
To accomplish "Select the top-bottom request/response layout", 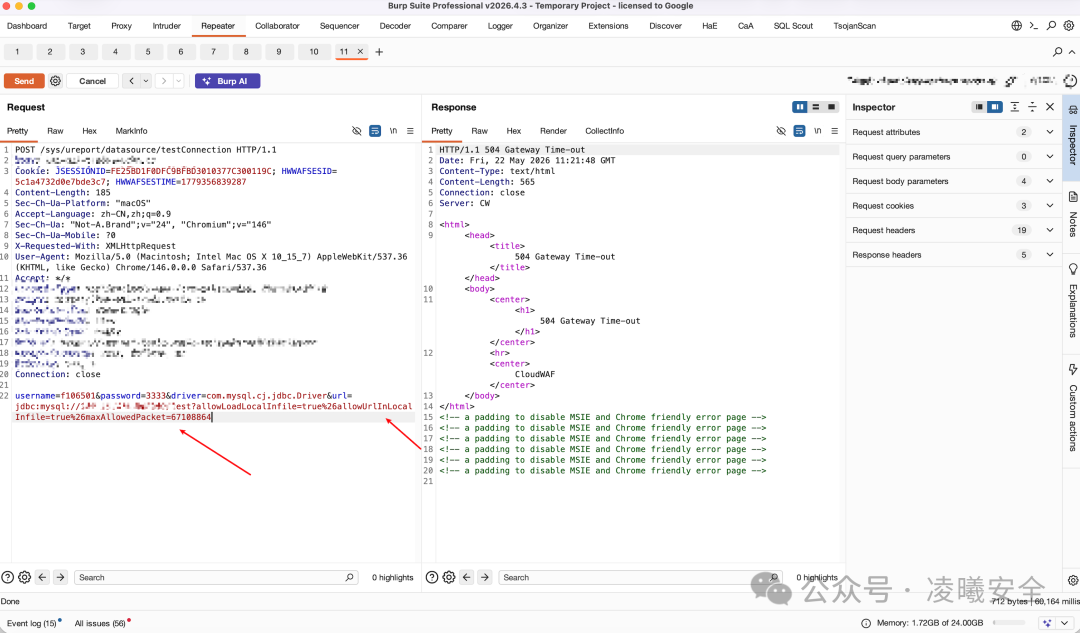I will pyautogui.click(x=816, y=107).
